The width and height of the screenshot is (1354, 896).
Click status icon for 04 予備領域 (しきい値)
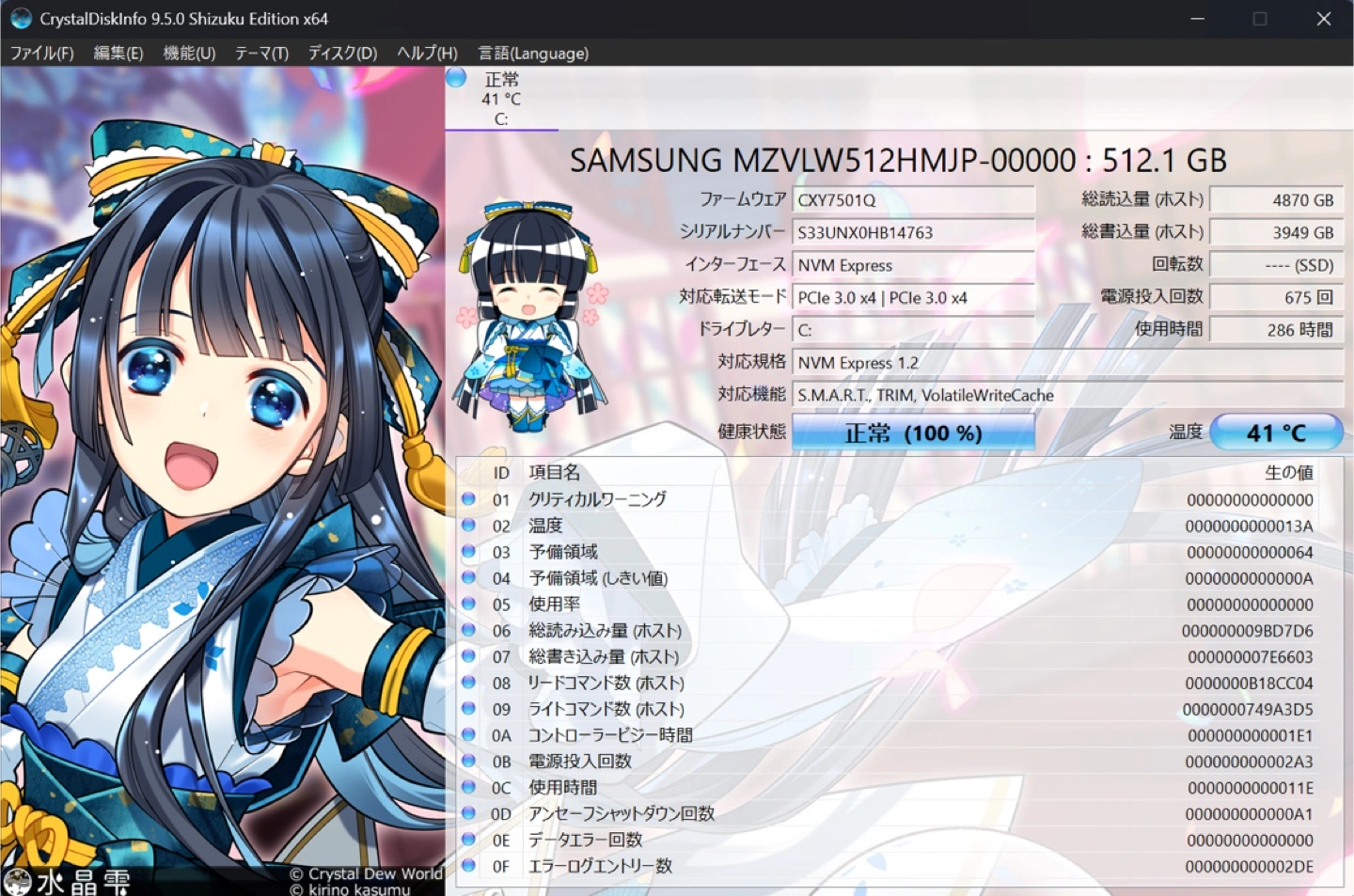tap(468, 577)
